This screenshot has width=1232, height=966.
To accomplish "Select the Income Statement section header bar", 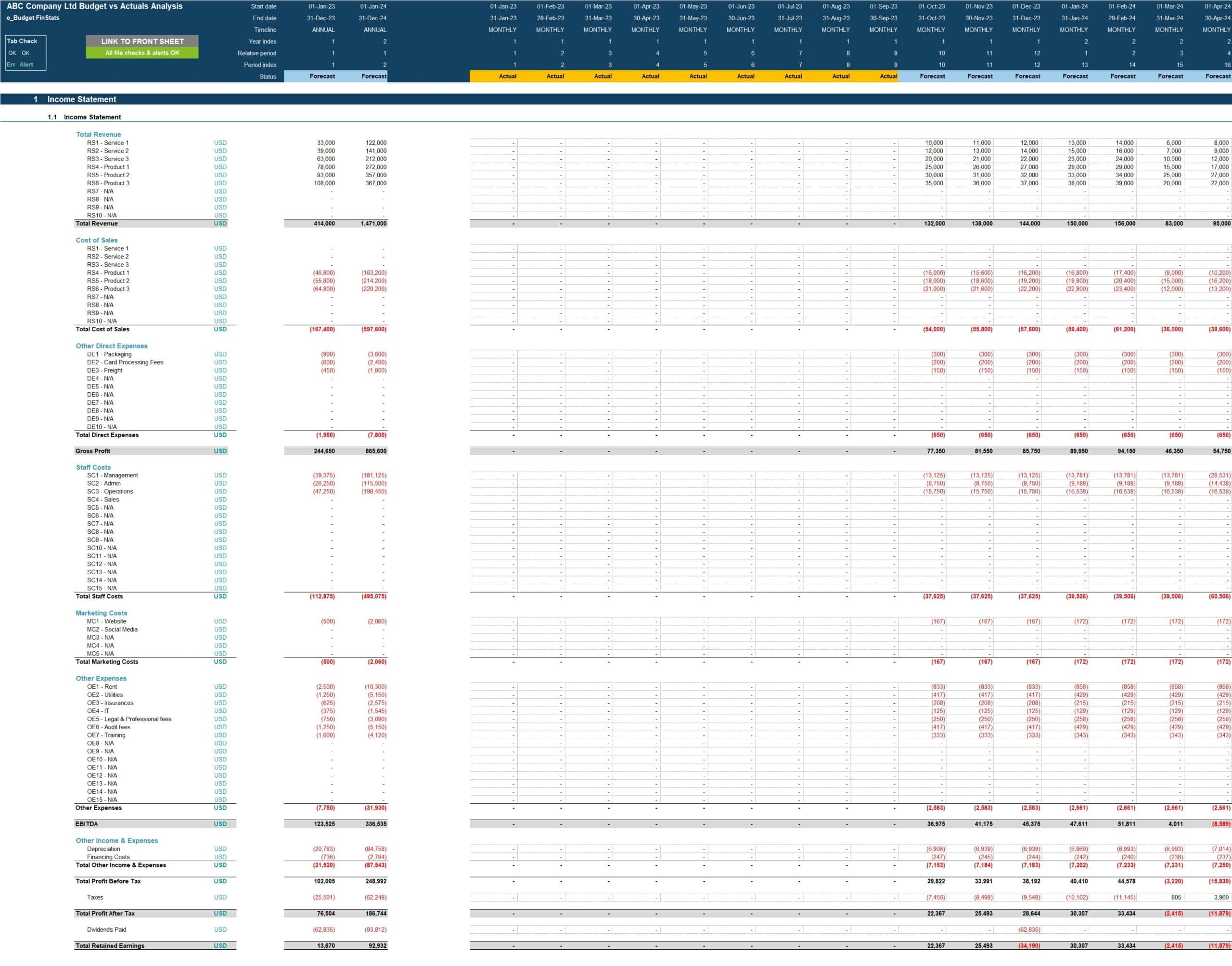I will click(x=81, y=99).
